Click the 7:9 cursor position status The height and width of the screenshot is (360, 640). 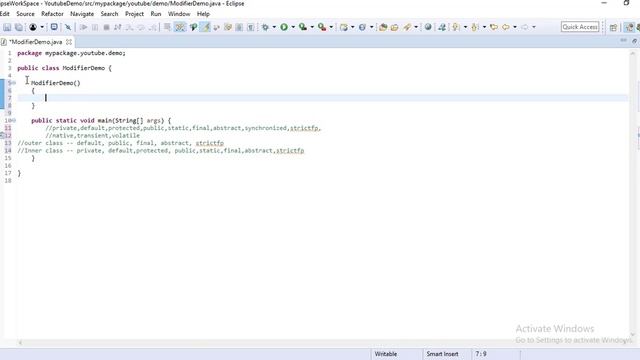click(x=481, y=354)
